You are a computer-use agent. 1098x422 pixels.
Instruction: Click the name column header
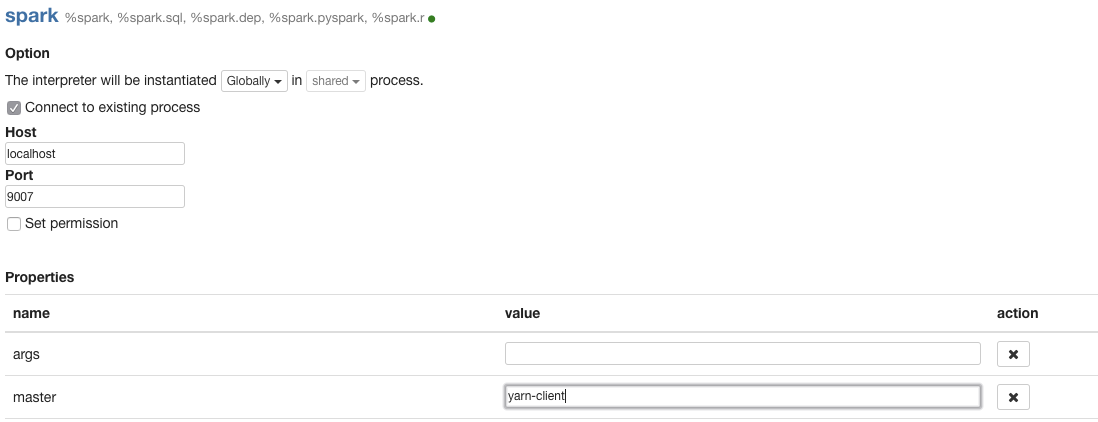tap(31, 313)
